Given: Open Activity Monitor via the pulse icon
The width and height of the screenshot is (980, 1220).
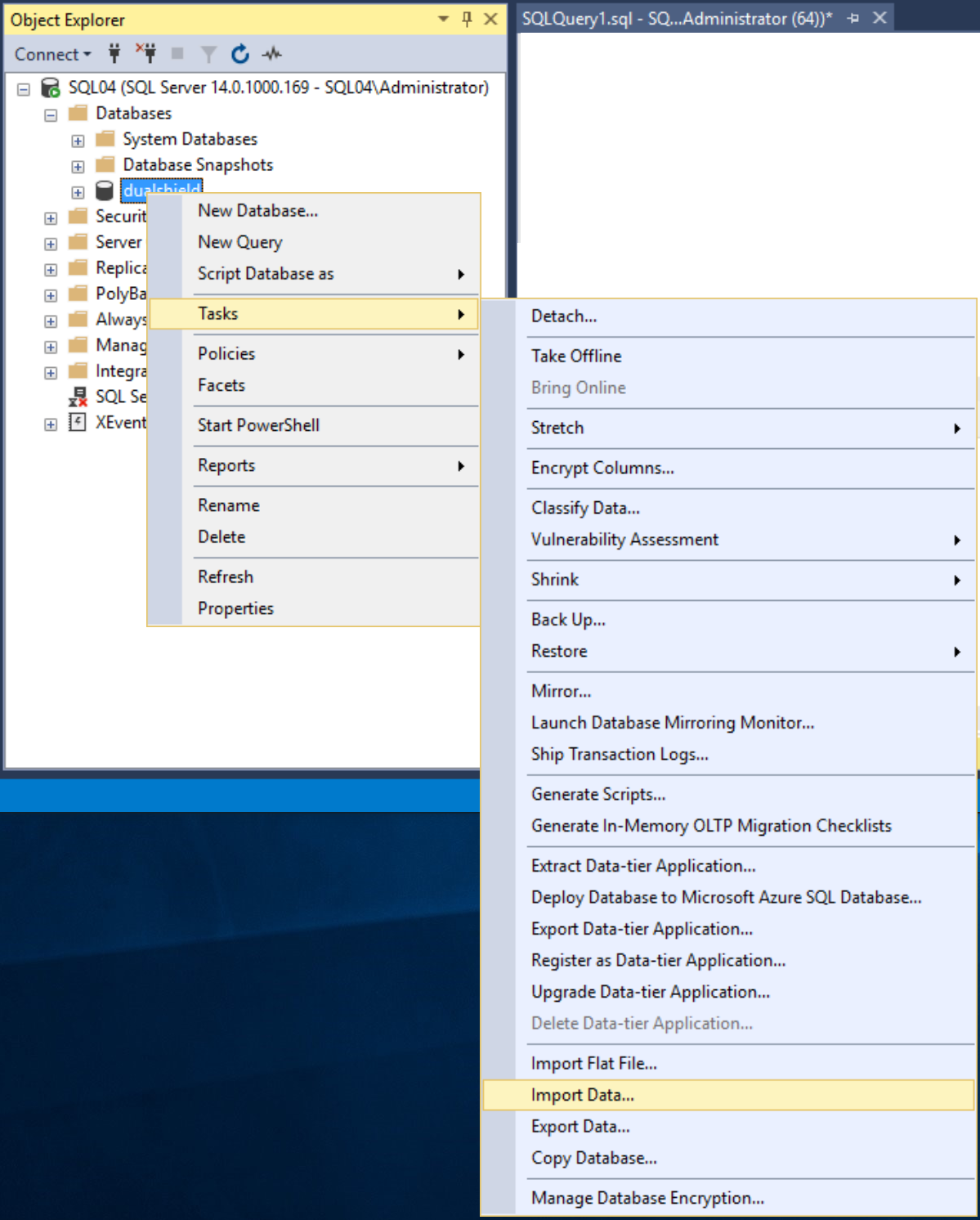Looking at the screenshot, I should [271, 54].
